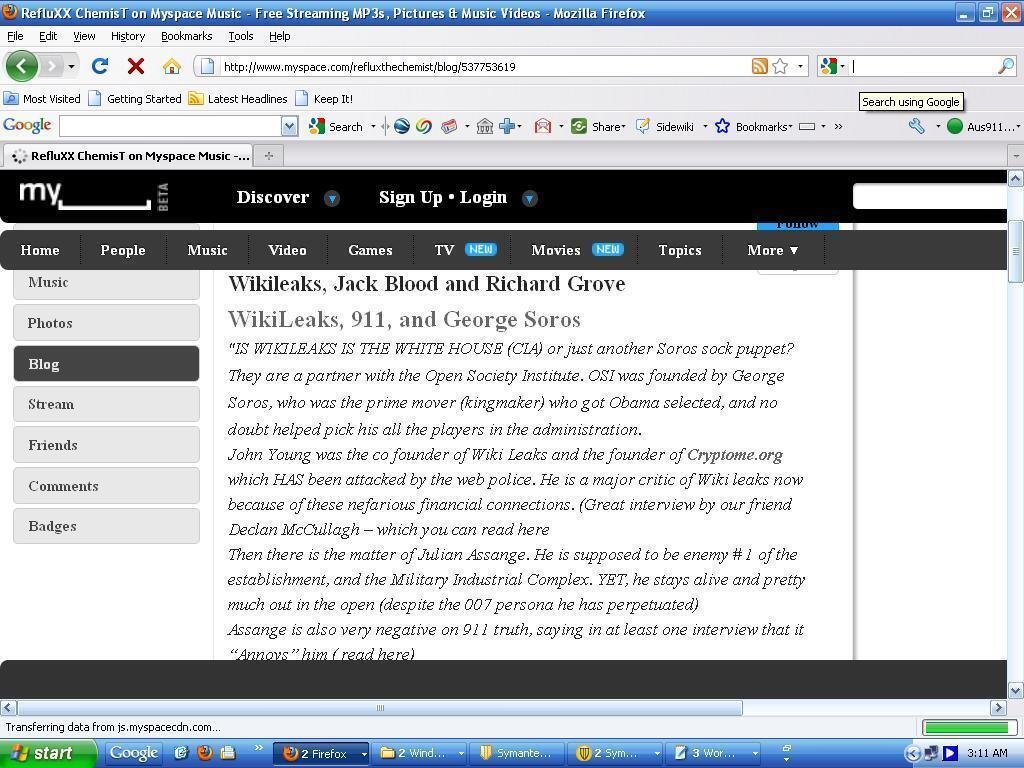Select the RefluXX ChemisT on Myspace Music tab

pyautogui.click(x=128, y=155)
